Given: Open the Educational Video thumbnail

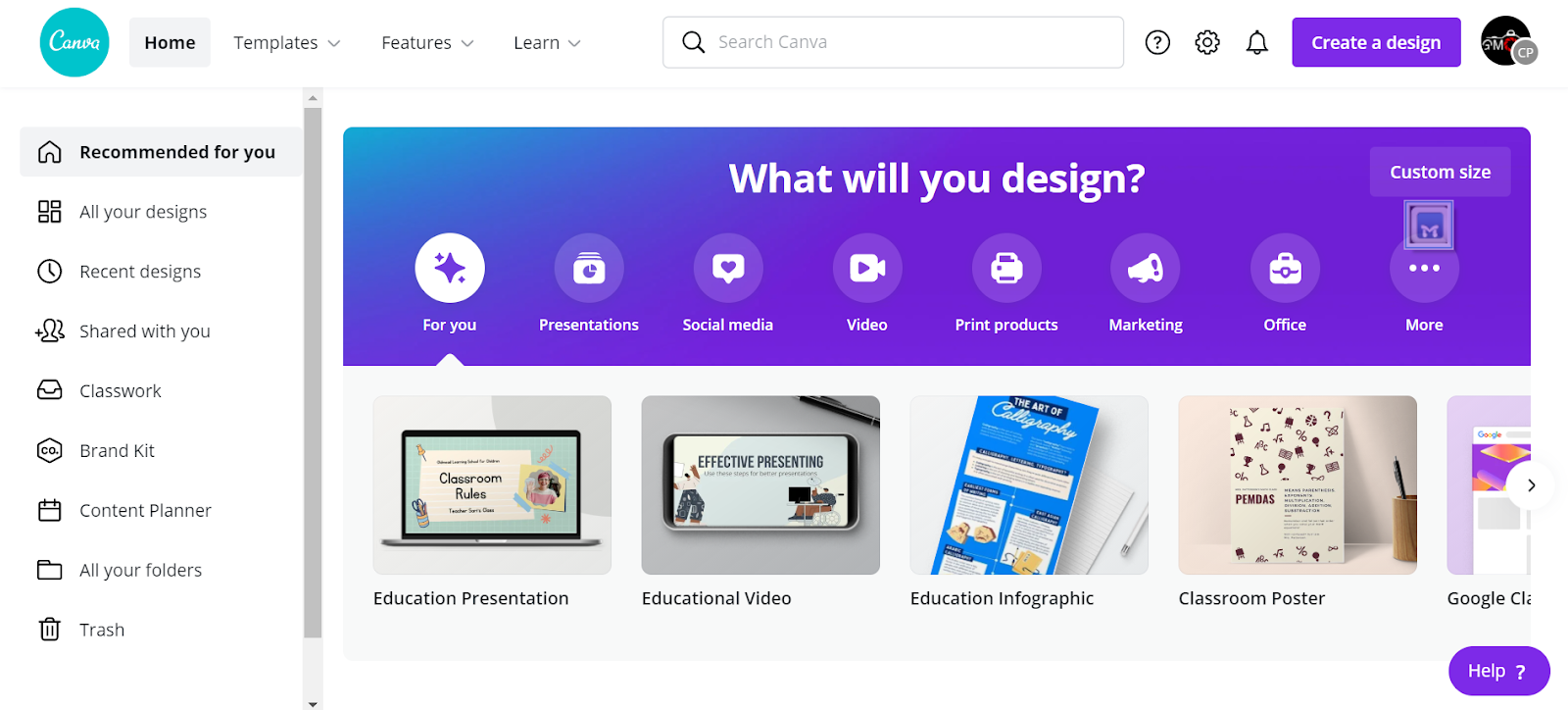Looking at the screenshot, I should point(760,484).
